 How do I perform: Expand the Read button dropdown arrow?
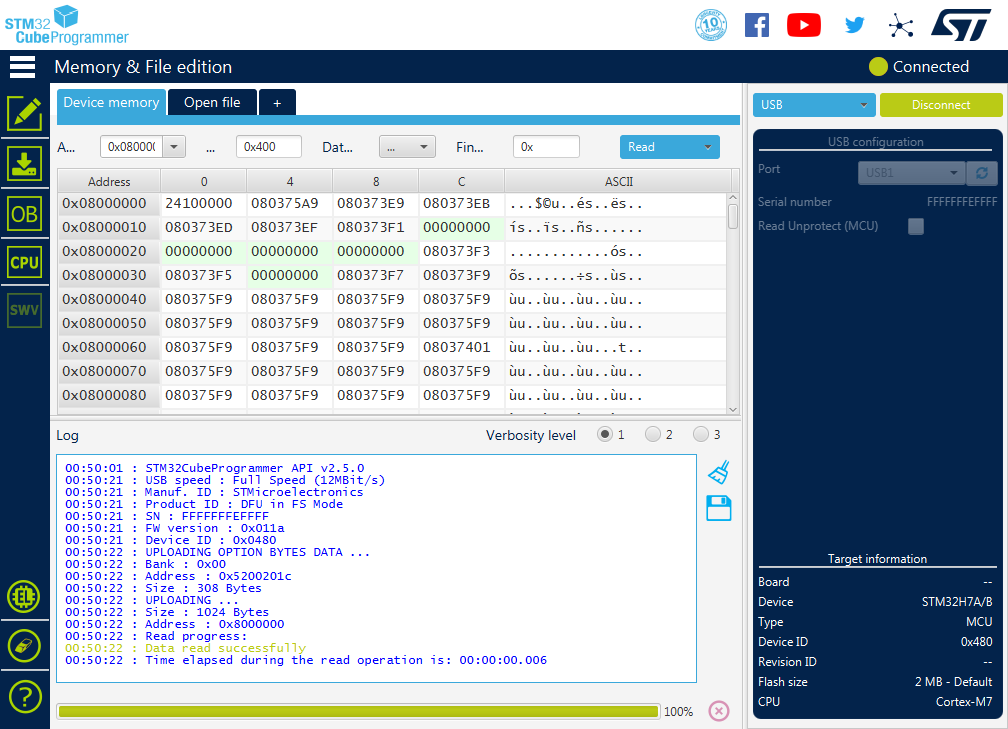pyautogui.click(x=708, y=147)
